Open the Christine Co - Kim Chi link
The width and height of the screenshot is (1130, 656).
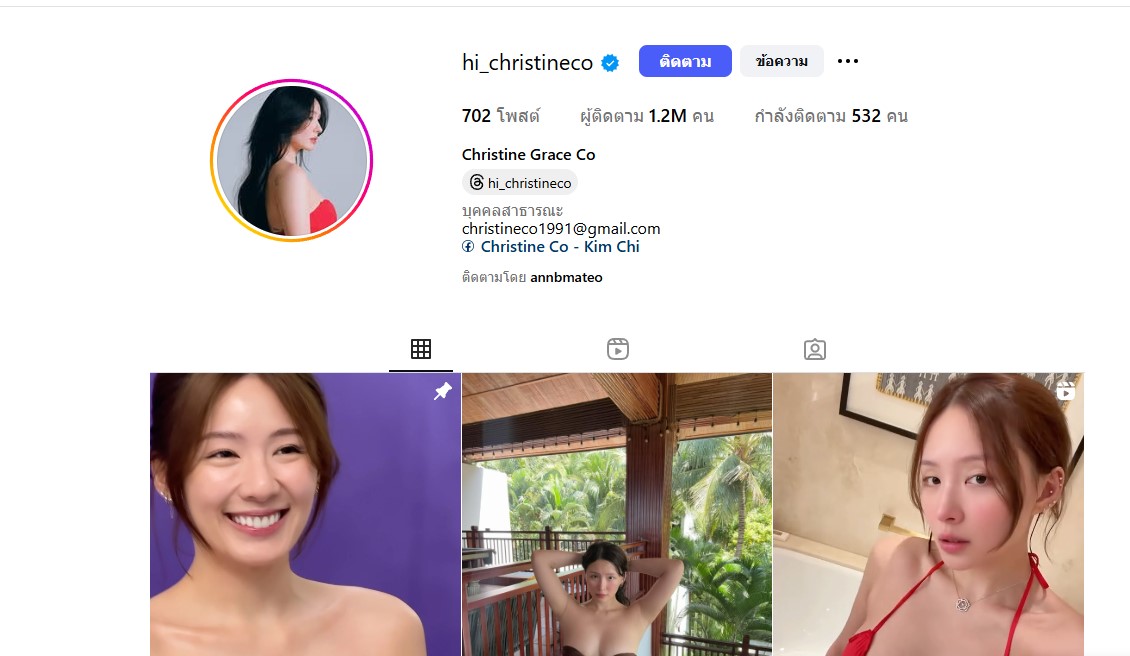560,247
